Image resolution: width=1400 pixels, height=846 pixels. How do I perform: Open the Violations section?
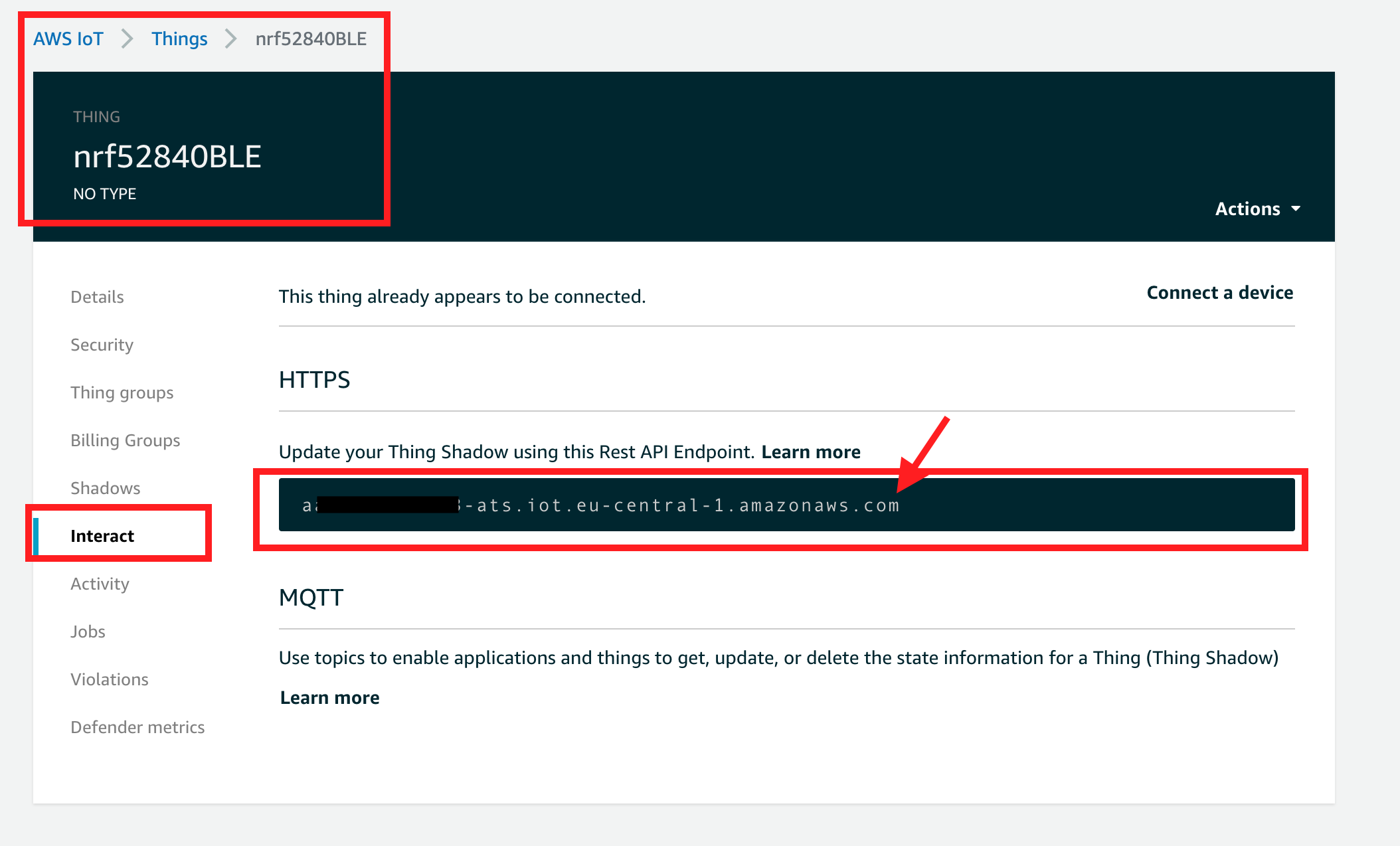point(110,679)
